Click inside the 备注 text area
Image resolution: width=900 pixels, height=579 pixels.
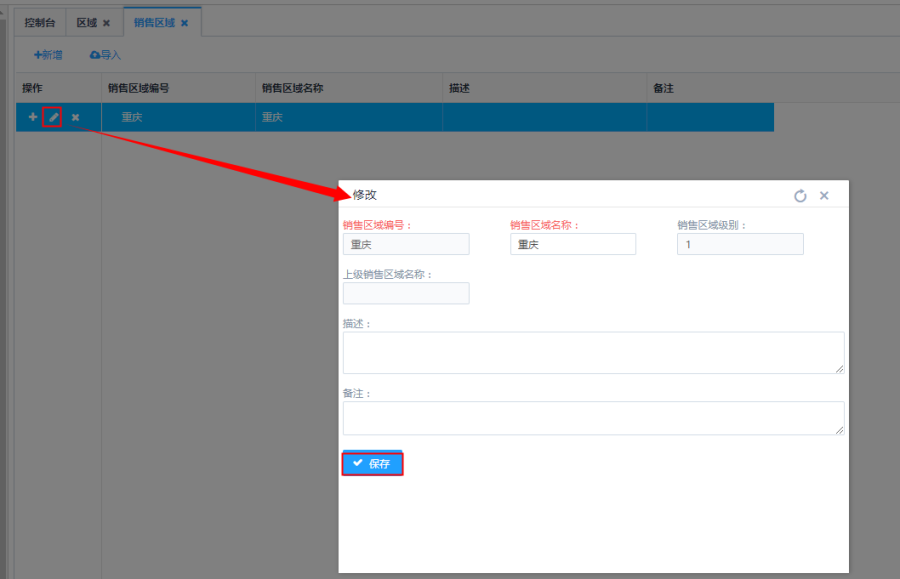pos(592,418)
